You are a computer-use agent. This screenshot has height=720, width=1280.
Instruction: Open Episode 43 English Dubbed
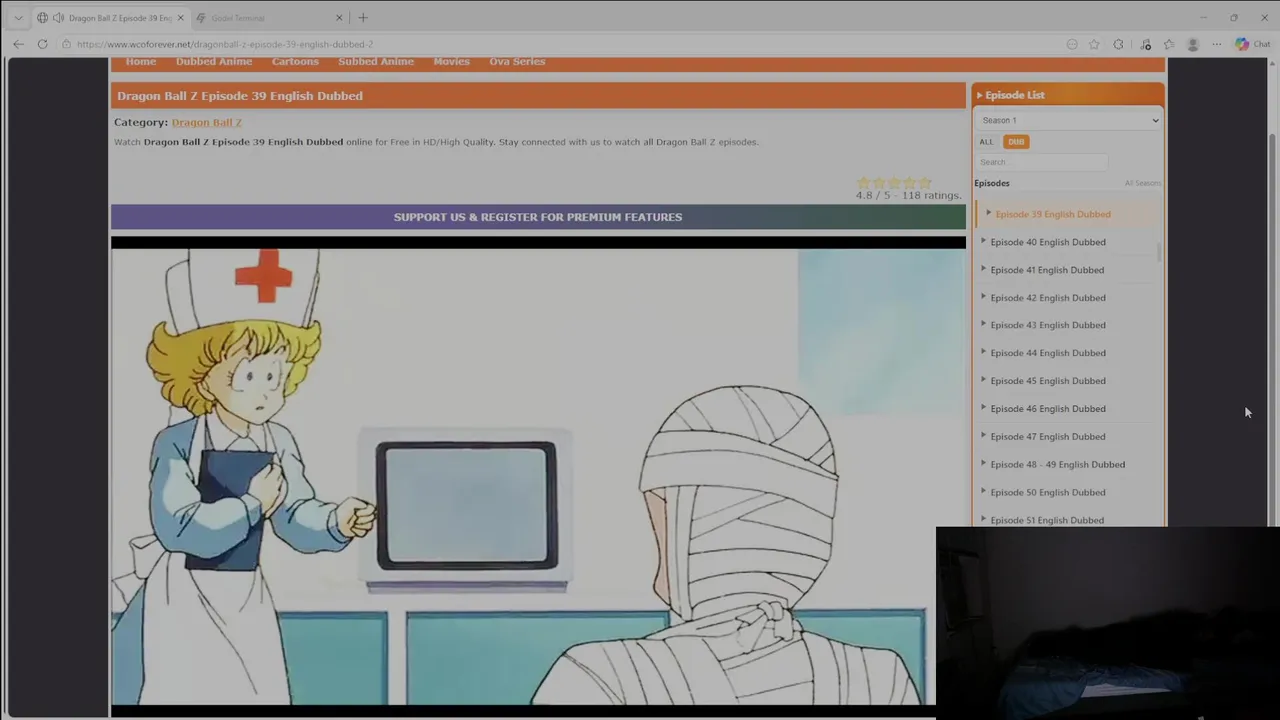[x=1048, y=325]
